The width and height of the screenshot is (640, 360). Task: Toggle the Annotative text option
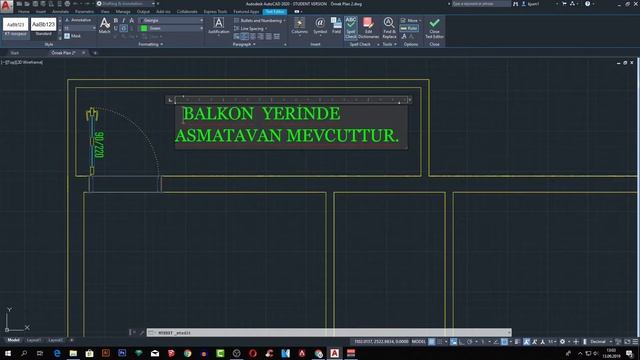point(78,20)
